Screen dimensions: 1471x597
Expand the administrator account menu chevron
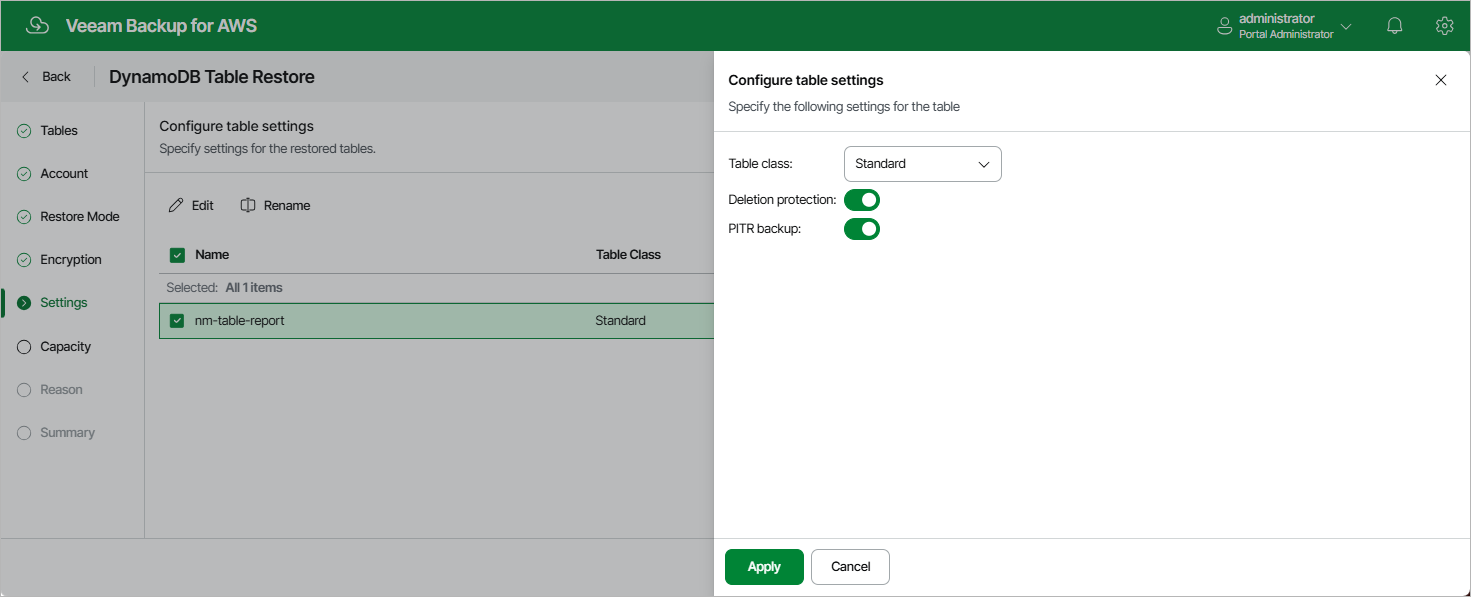point(1346,27)
